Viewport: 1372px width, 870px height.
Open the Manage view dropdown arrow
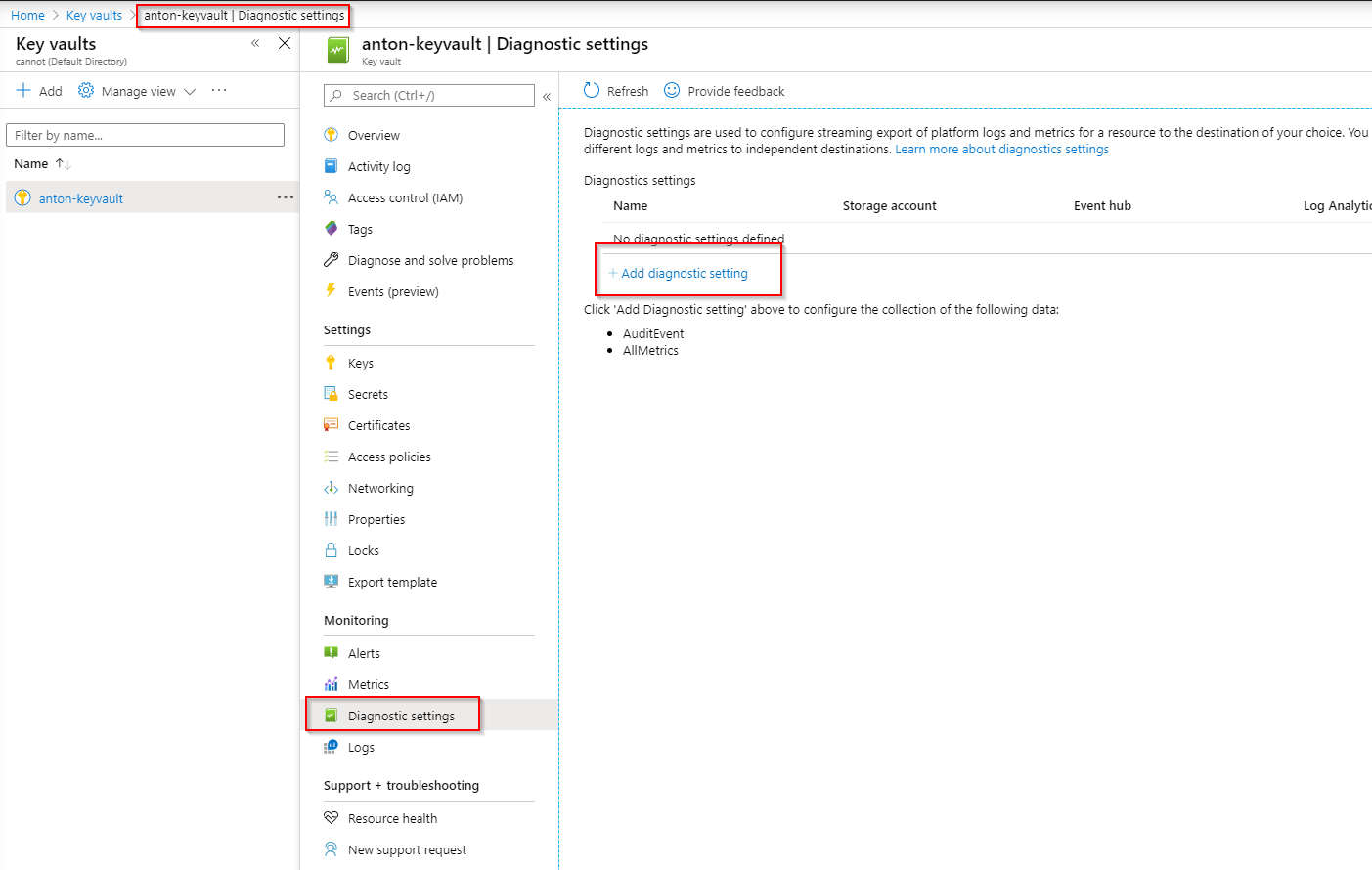point(190,91)
